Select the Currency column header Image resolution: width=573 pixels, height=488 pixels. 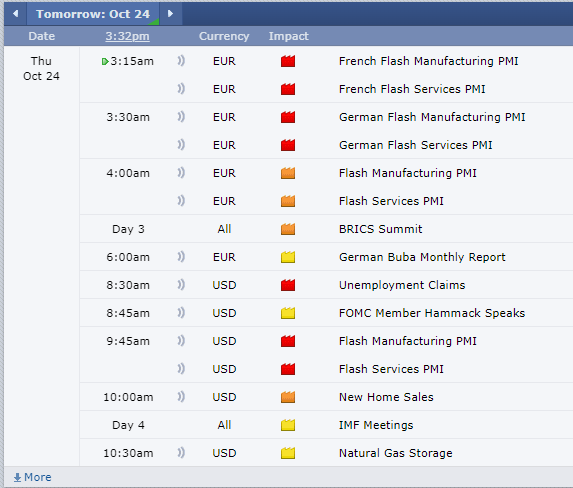pyautogui.click(x=224, y=36)
